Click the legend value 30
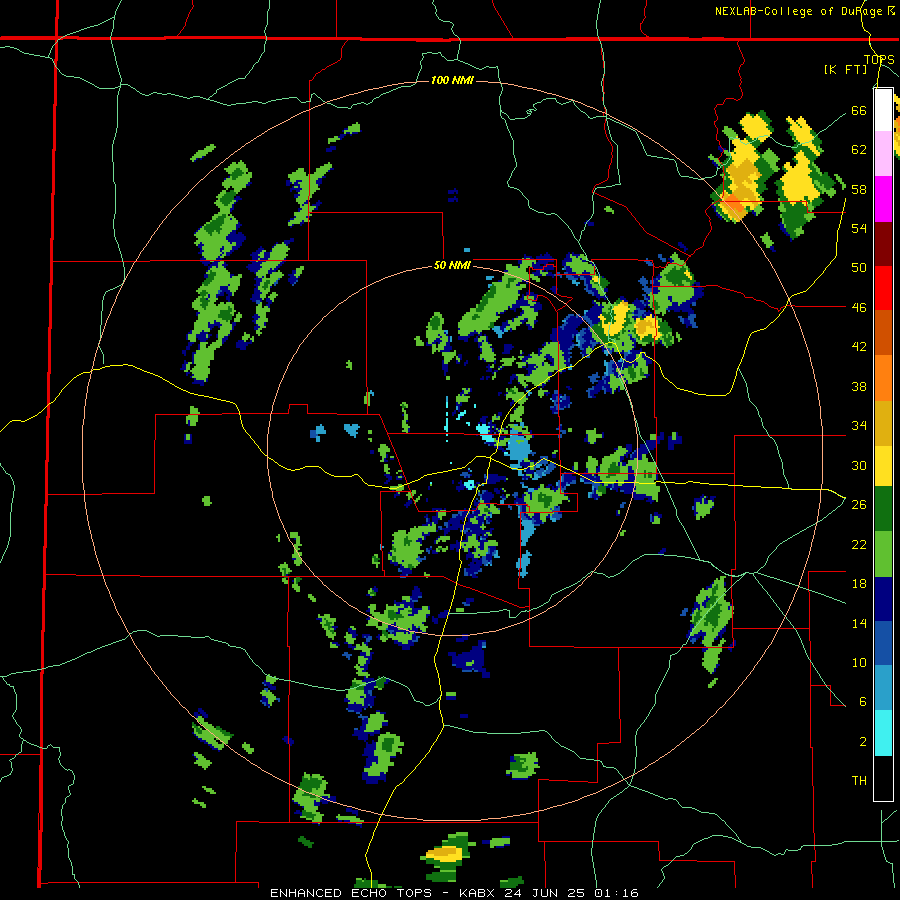 pos(859,465)
